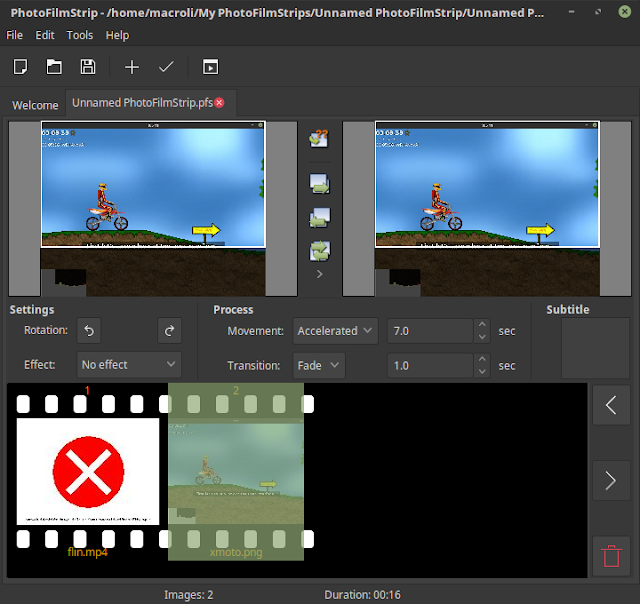The height and width of the screenshot is (604, 640).
Task: Close the Unnamed PhotoFilmStrip.pfs tab
Action: 220,103
